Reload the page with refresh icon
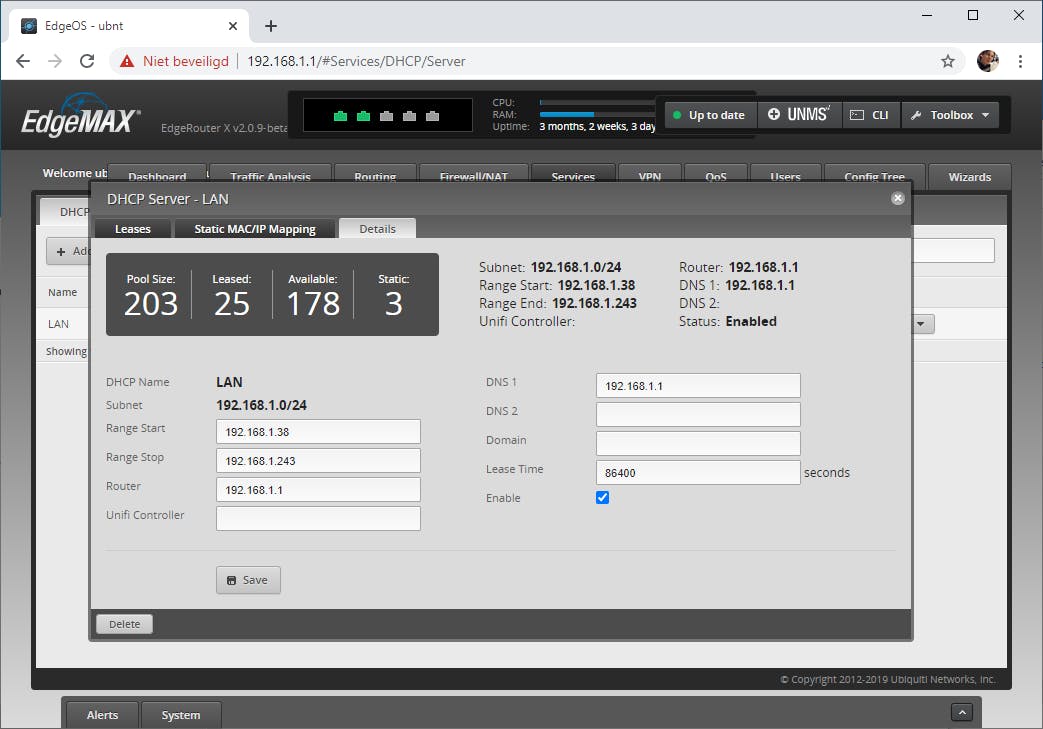The width and height of the screenshot is (1043, 729). (87, 61)
